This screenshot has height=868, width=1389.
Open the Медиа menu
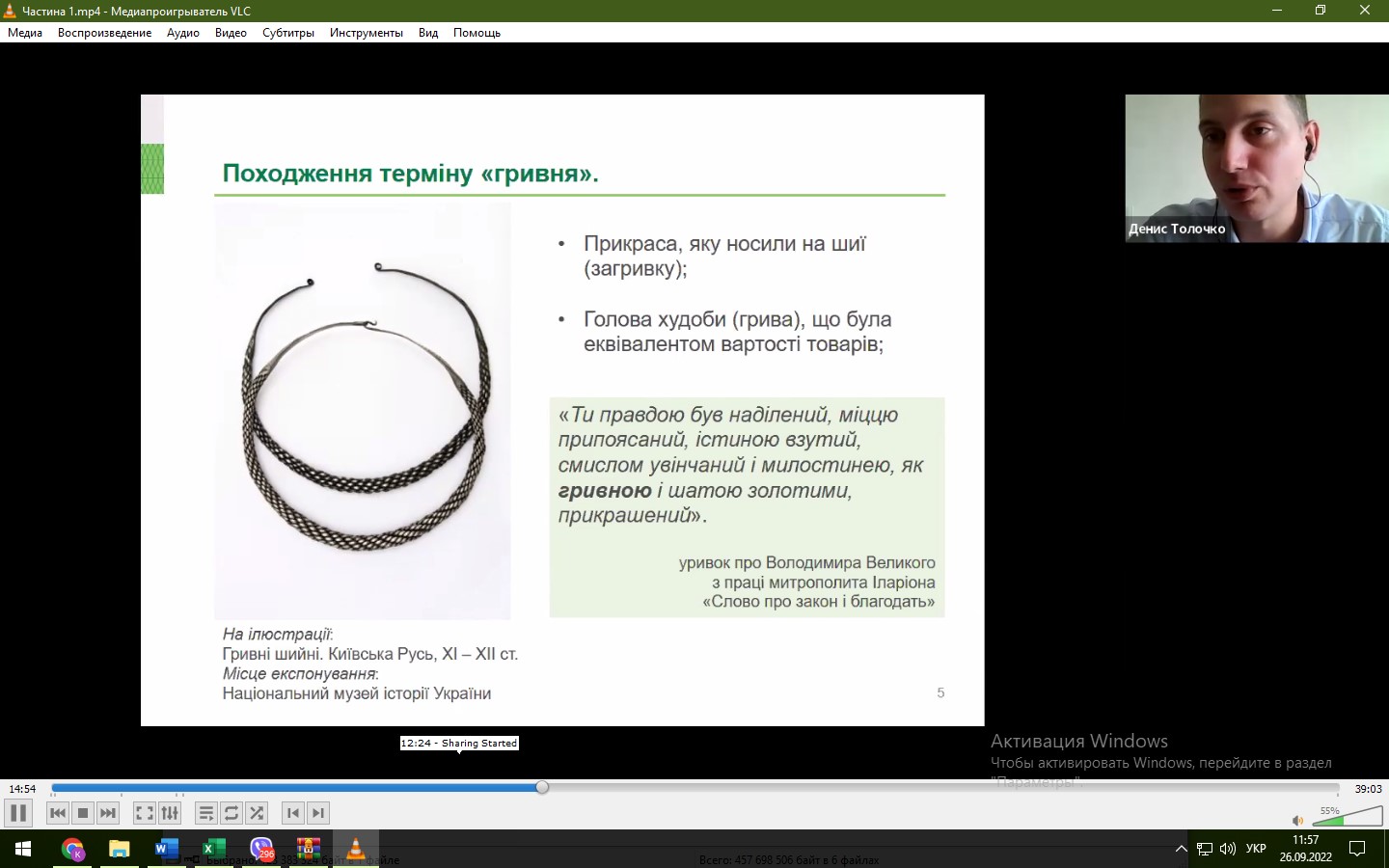click(x=25, y=33)
